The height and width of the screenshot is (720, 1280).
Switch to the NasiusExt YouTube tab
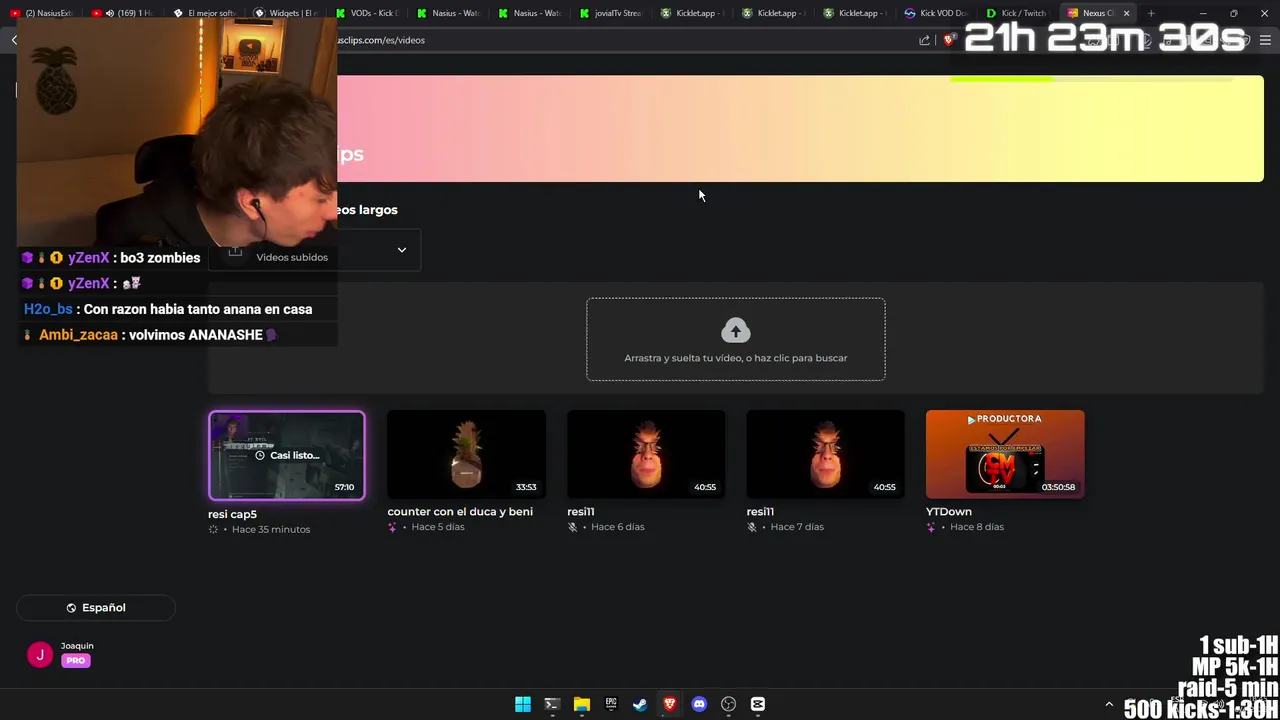click(x=42, y=13)
